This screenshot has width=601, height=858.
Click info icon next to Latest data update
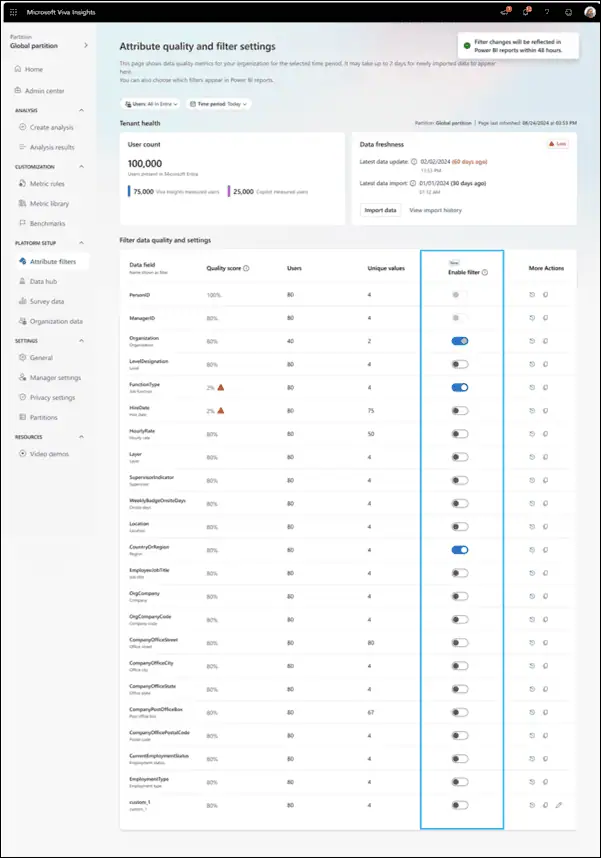(414, 161)
